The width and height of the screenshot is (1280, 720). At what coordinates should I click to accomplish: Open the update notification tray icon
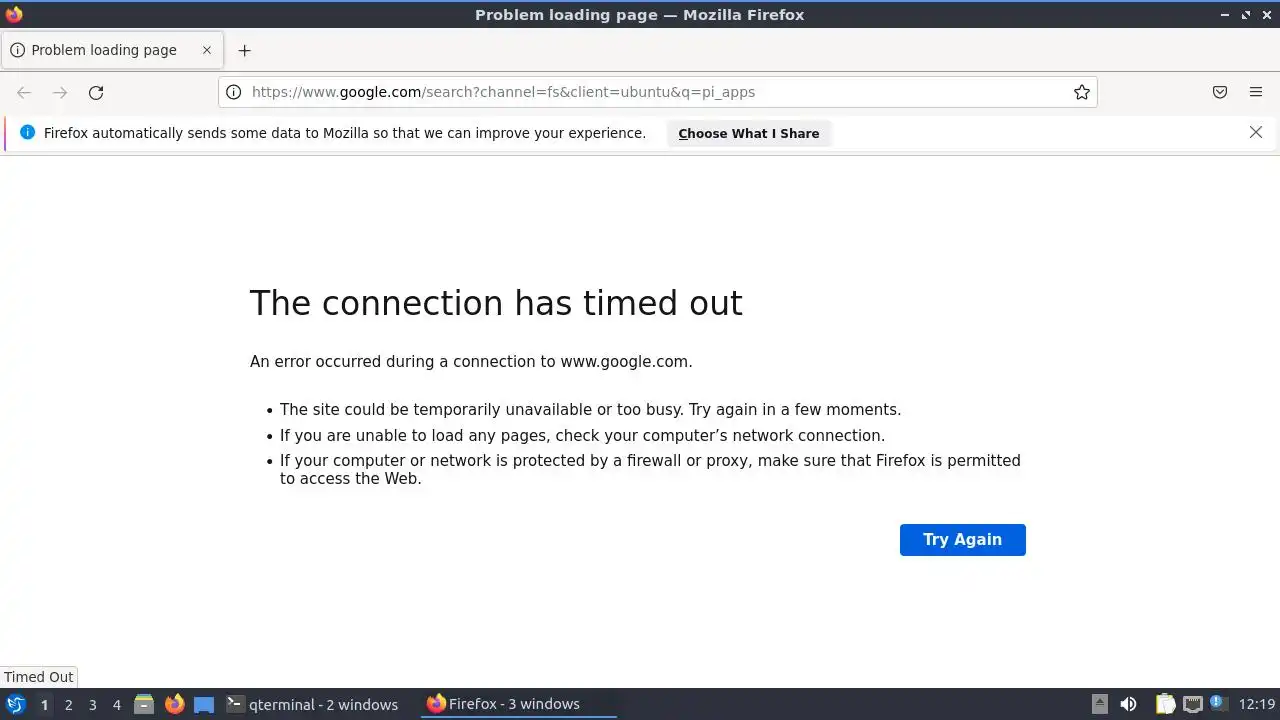click(x=1218, y=703)
